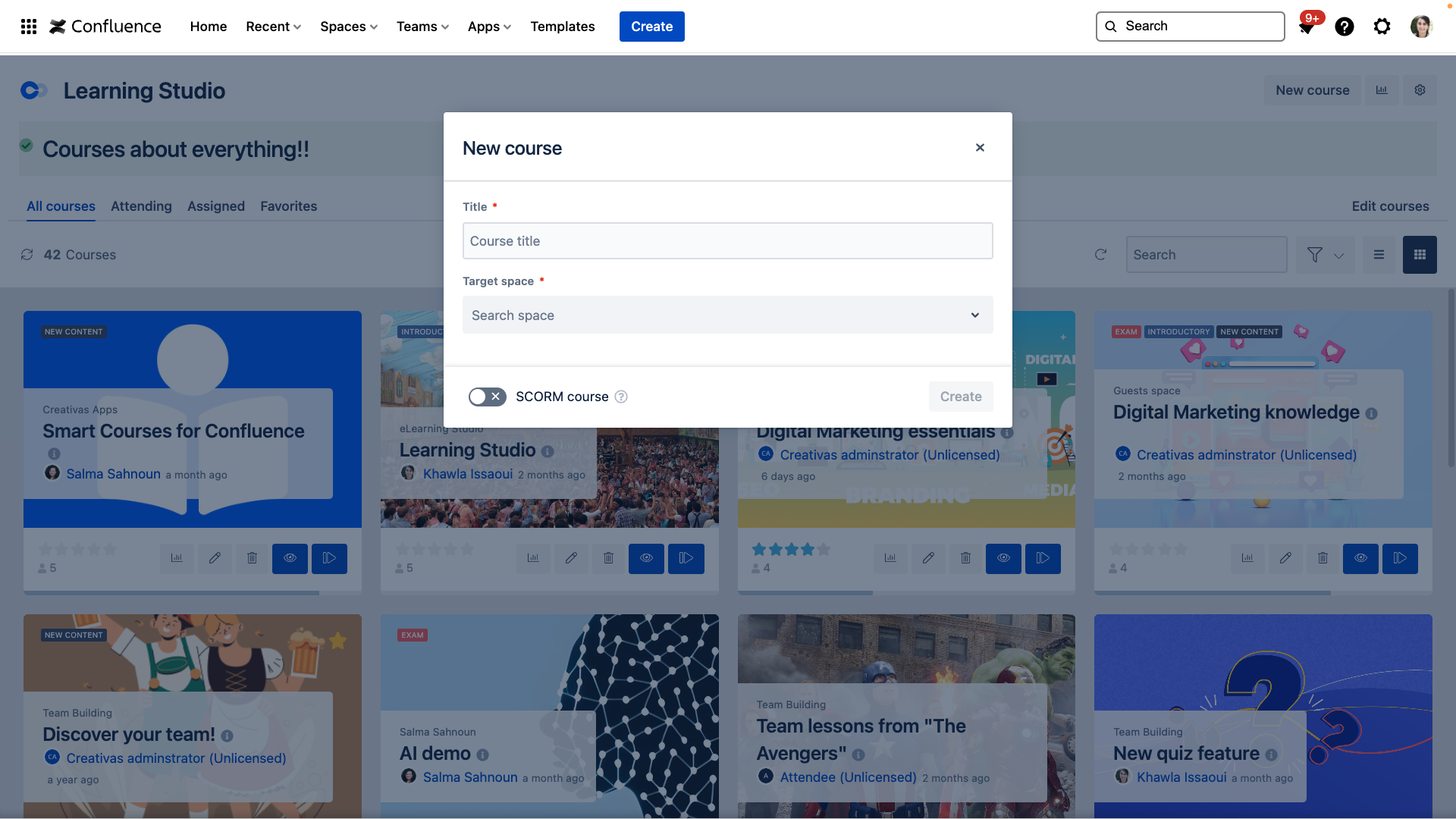Open statistics for Learning Studio course card
The width and height of the screenshot is (1456, 819).
coord(533,558)
